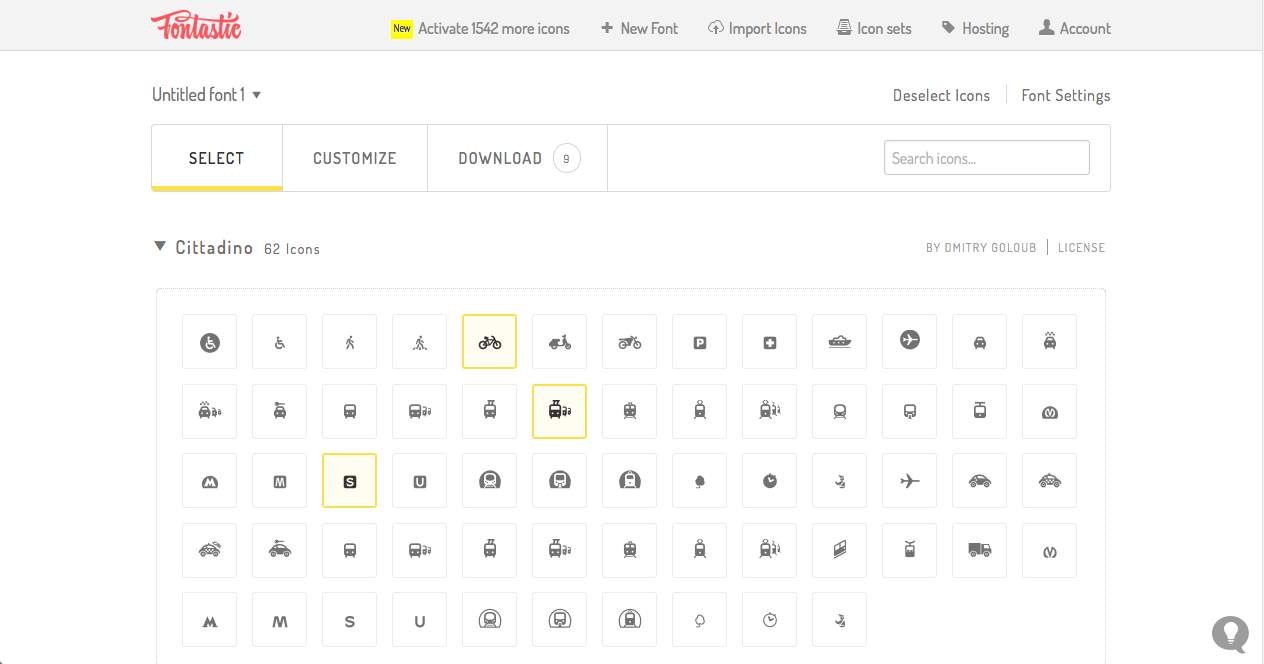
Task: Select the scooter icon
Action: 559,341
